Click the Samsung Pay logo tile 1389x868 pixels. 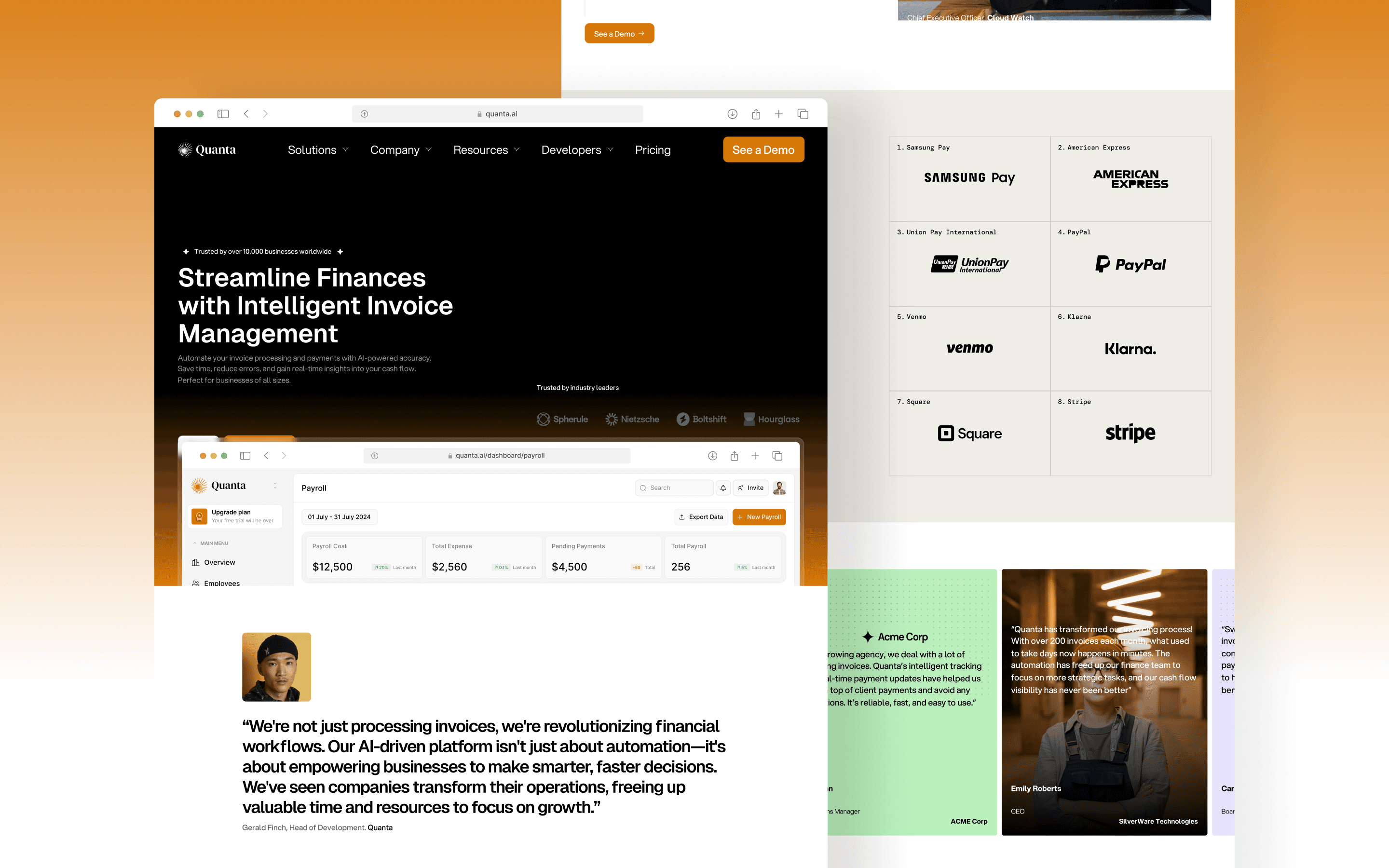click(x=969, y=178)
